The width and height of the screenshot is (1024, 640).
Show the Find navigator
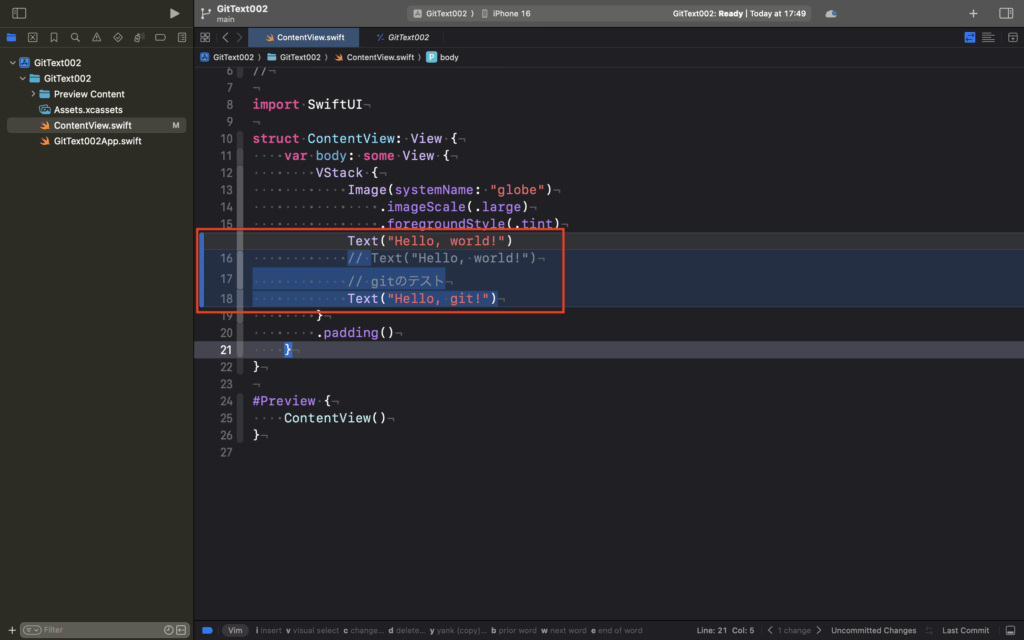[75, 37]
